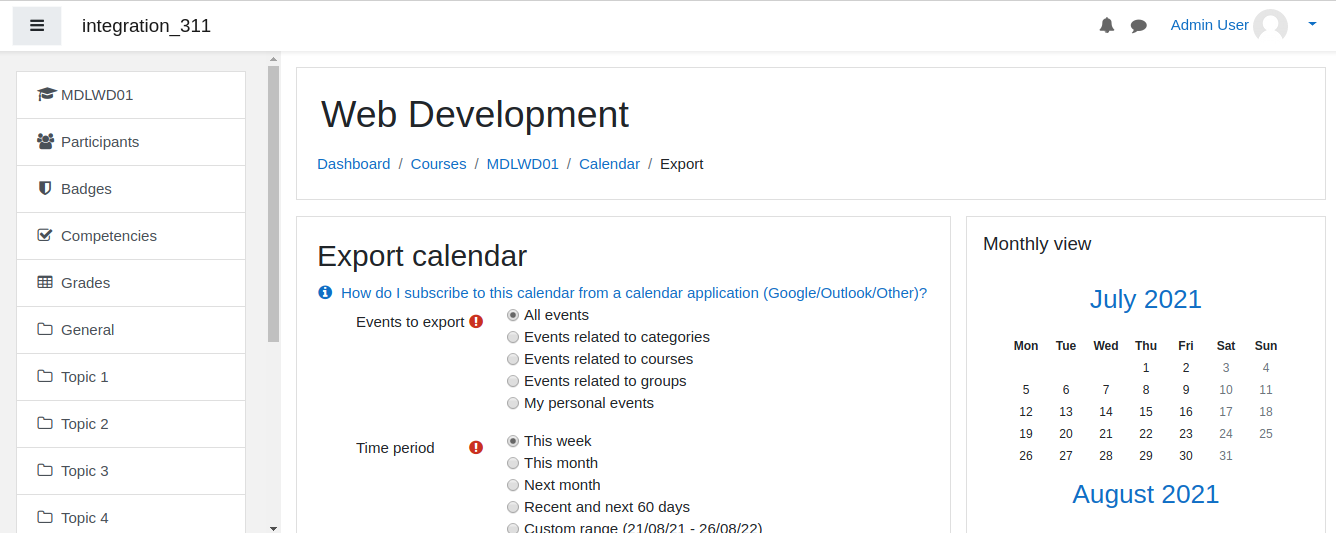
Task: Select July 31 in monthly view
Action: (1226, 456)
